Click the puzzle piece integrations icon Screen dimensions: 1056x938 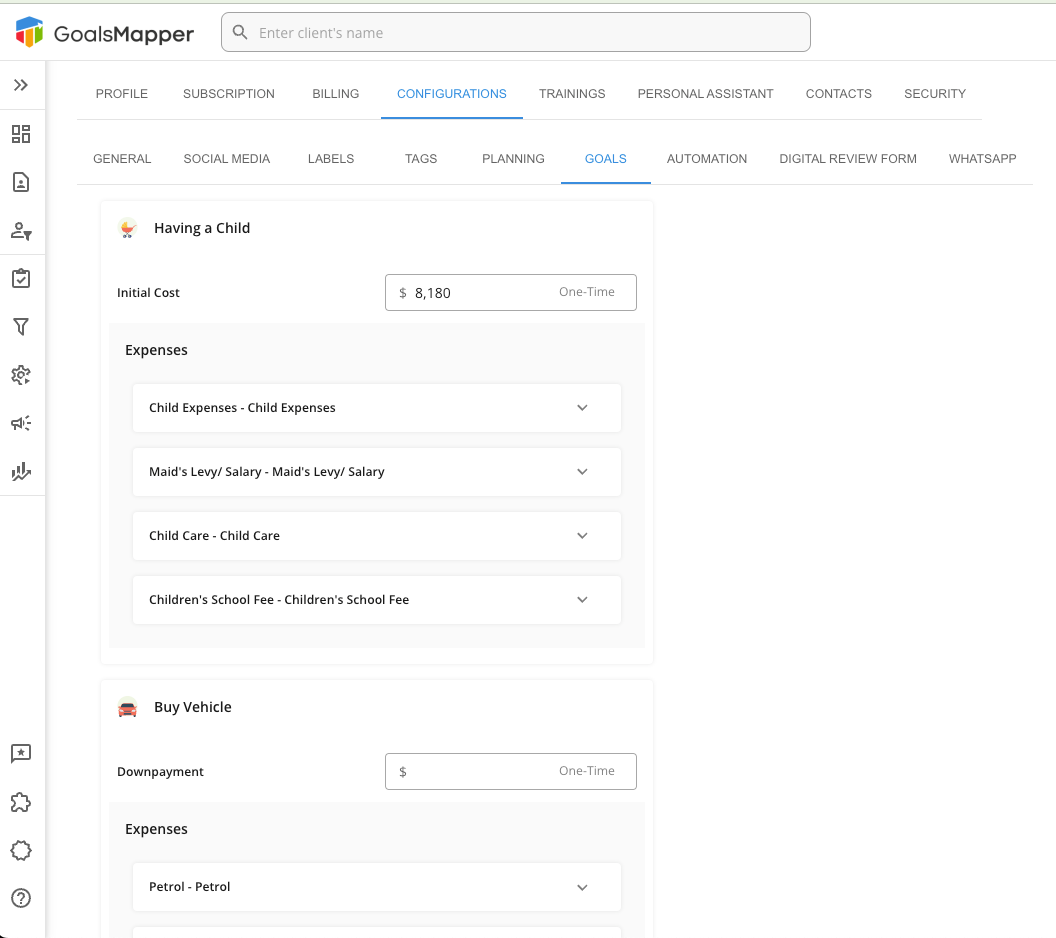[21, 802]
